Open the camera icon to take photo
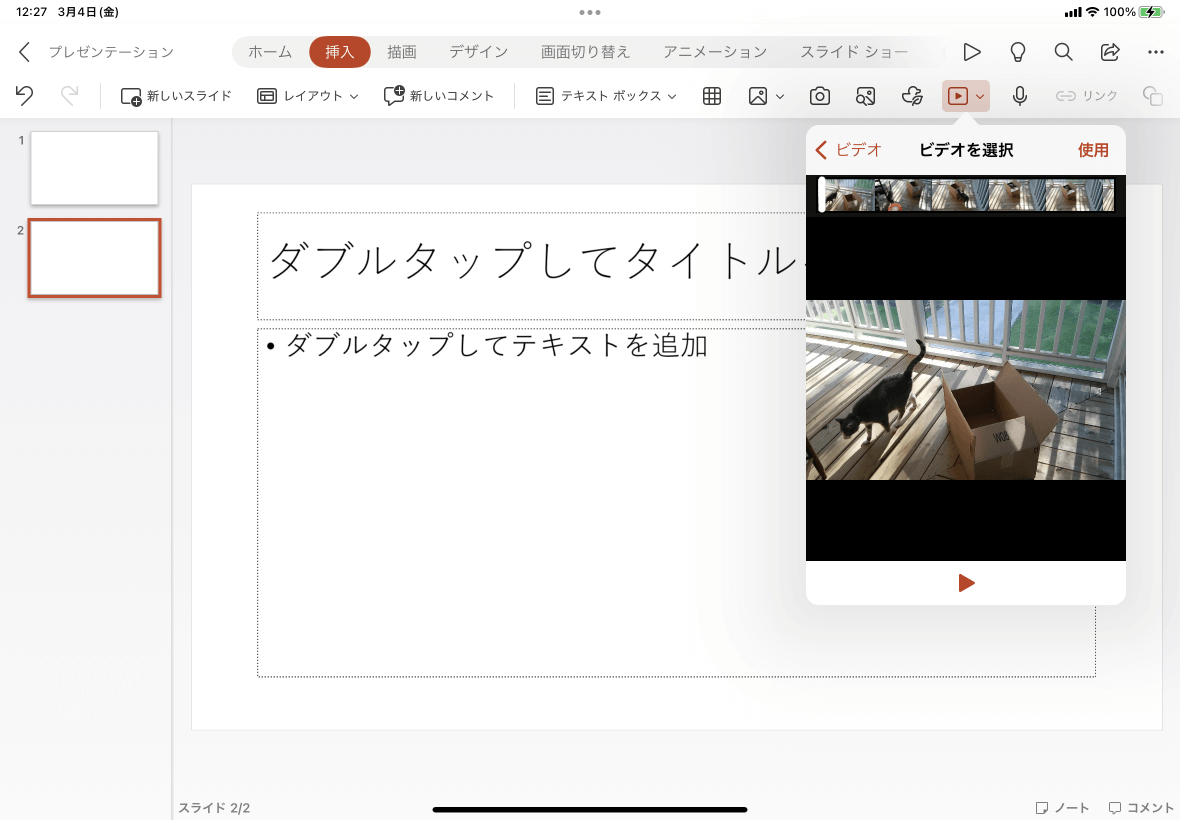Screen dimensions: 1180x820 (x=820, y=96)
